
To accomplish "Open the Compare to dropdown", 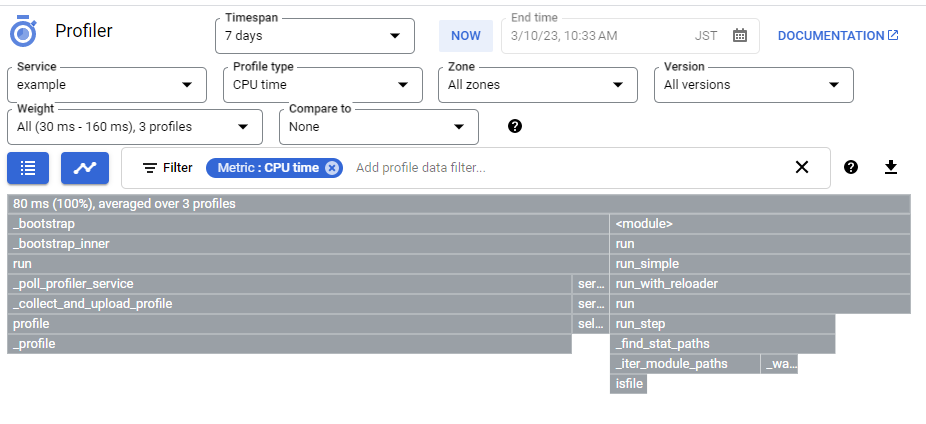I will (x=378, y=127).
